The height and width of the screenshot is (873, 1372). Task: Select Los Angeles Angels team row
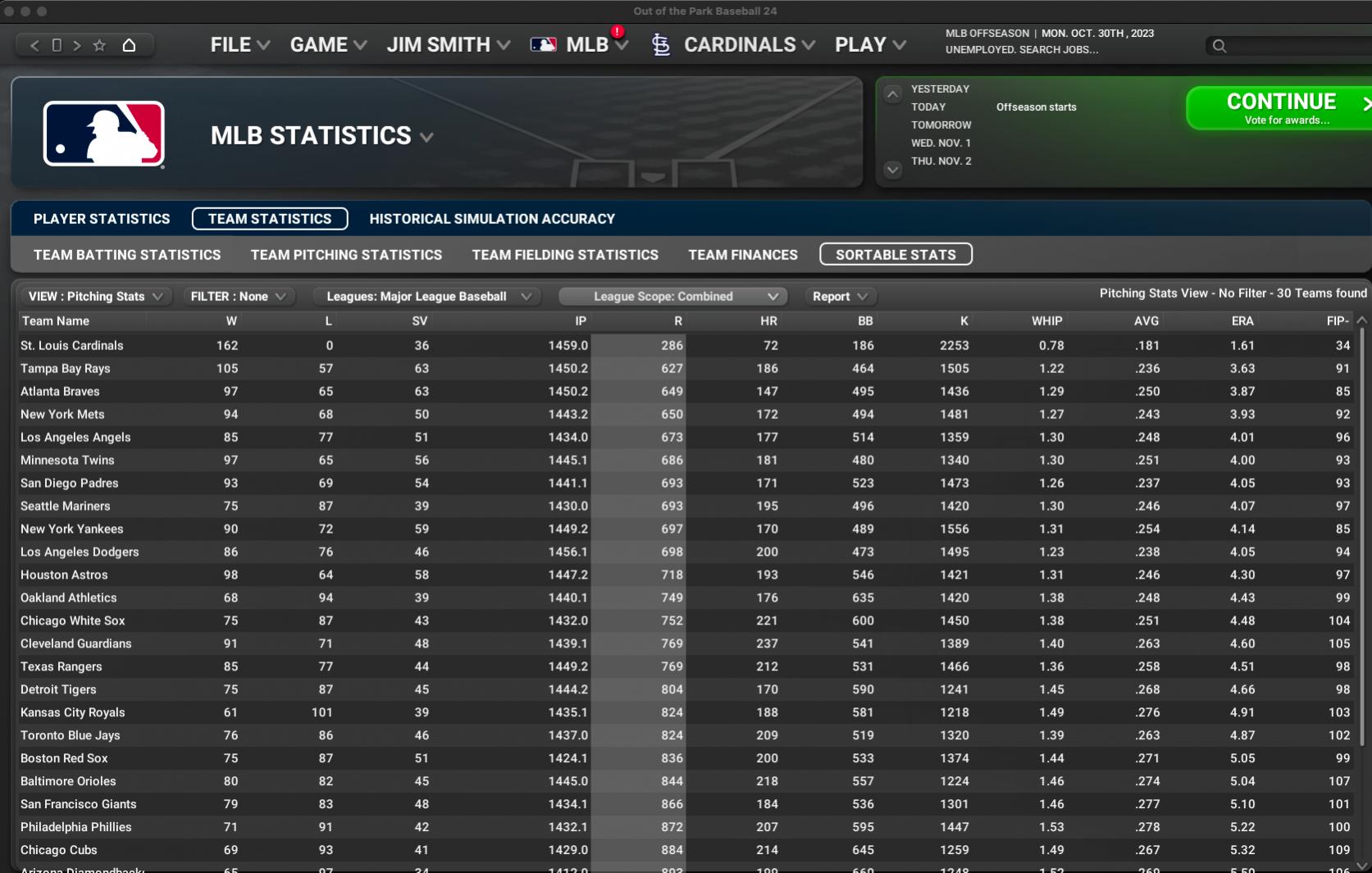click(x=686, y=438)
